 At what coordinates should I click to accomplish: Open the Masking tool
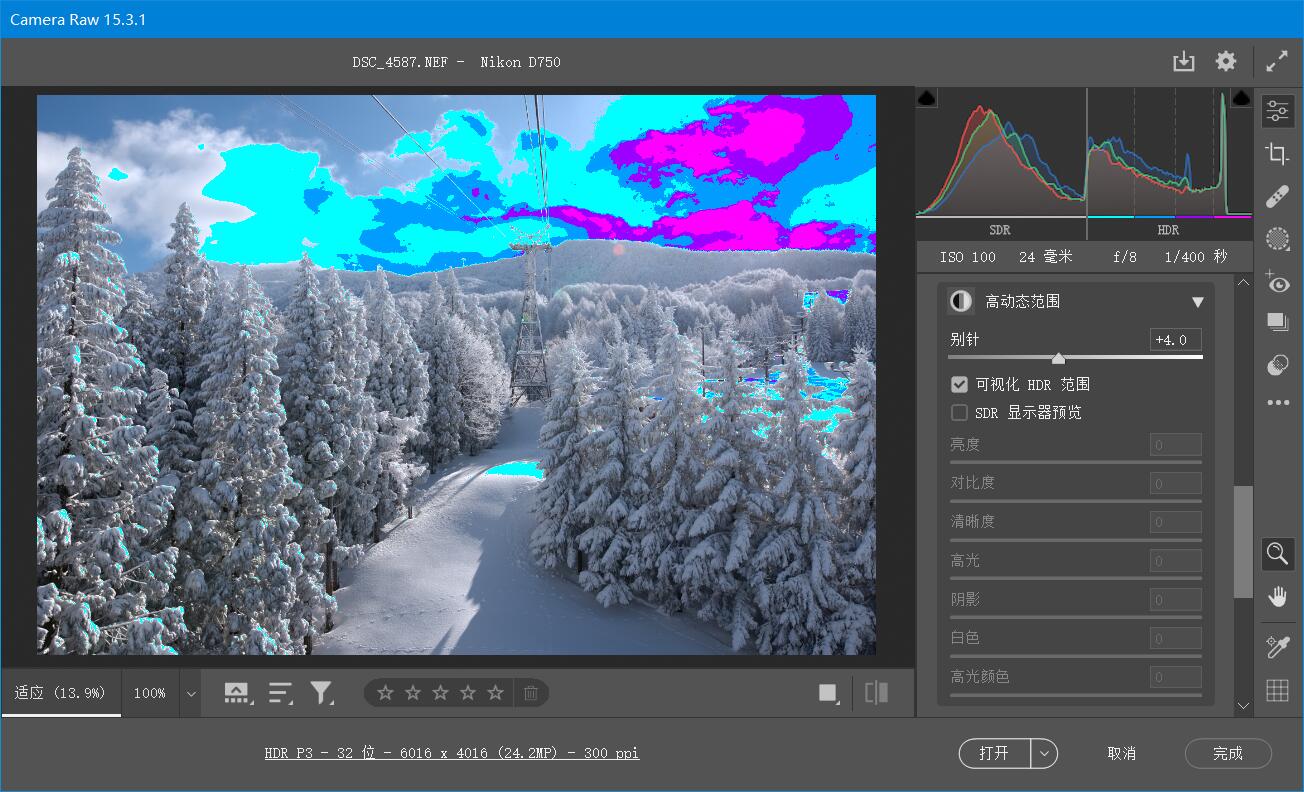pos(1277,239)
